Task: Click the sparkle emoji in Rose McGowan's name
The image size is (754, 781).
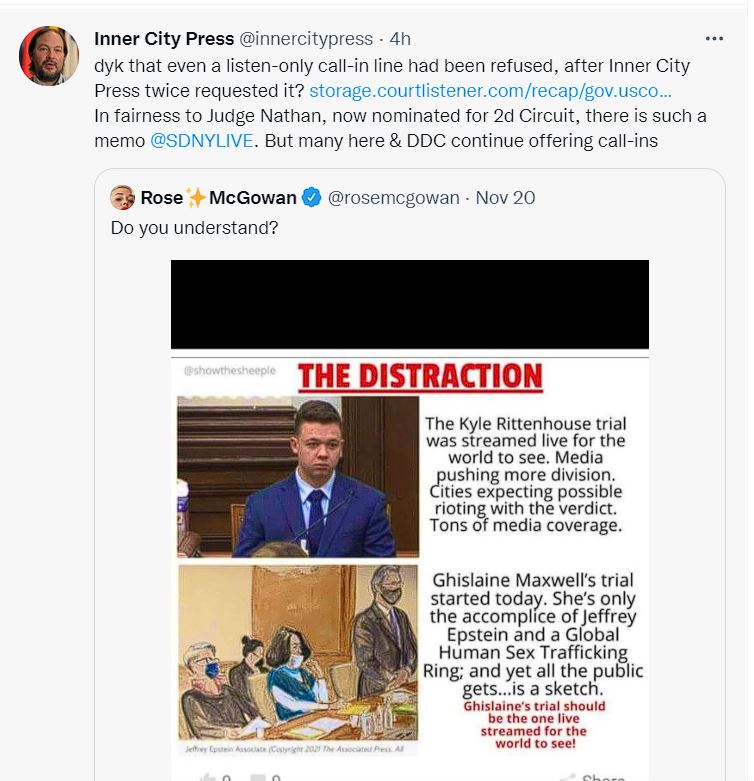Action: [196, 198]
